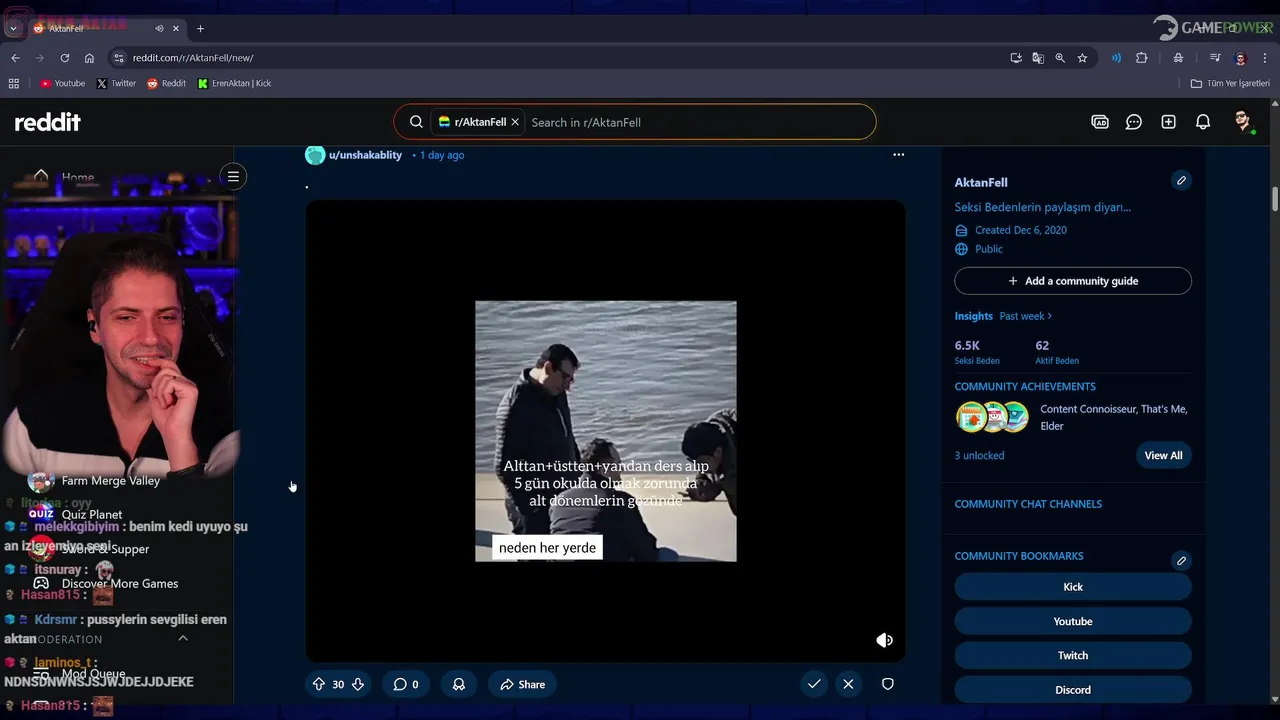This screenshot has height=720, width=1280.
Task: Click the Reddit logo
Action: pyautogui.click(x=47, y=122)
